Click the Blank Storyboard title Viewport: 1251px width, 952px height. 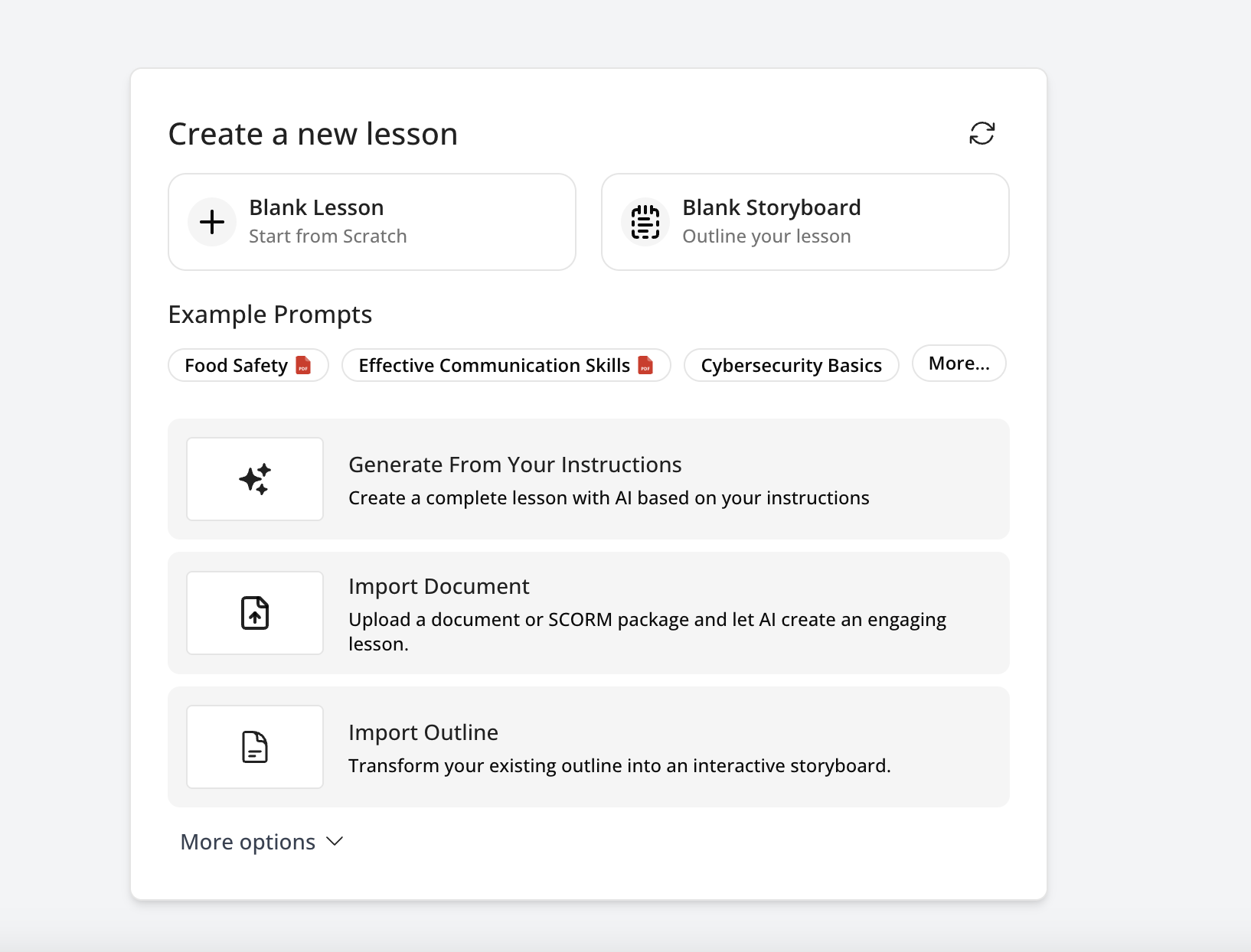[771, 207]
